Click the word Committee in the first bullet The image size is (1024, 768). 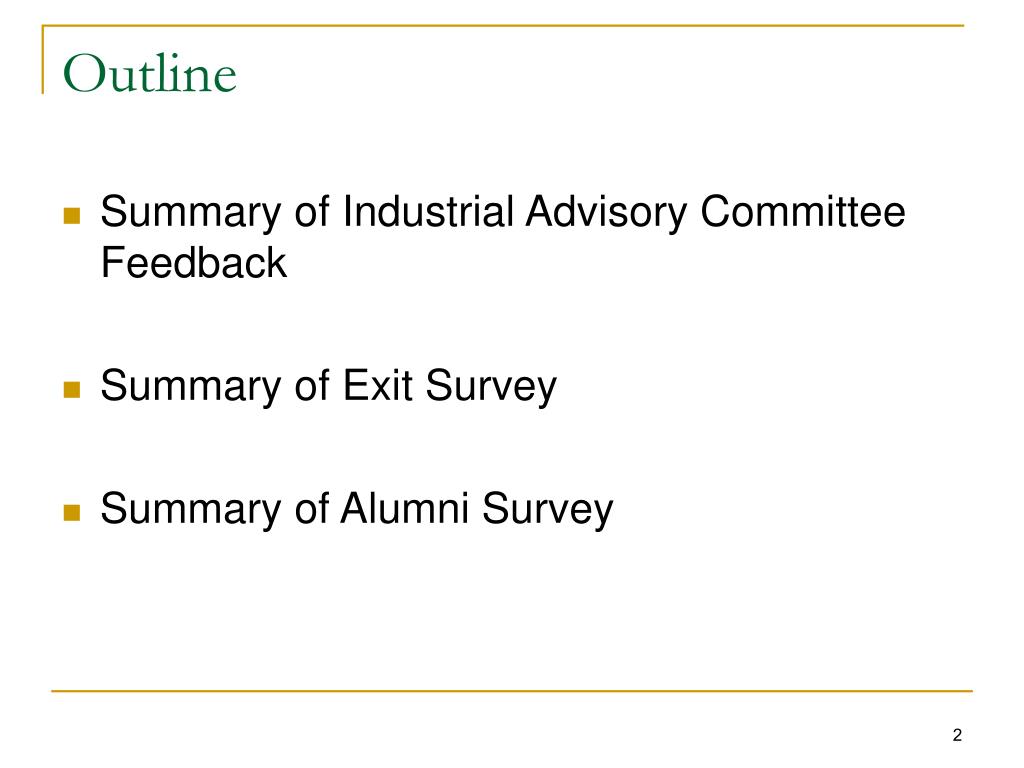tap(803, 212)
